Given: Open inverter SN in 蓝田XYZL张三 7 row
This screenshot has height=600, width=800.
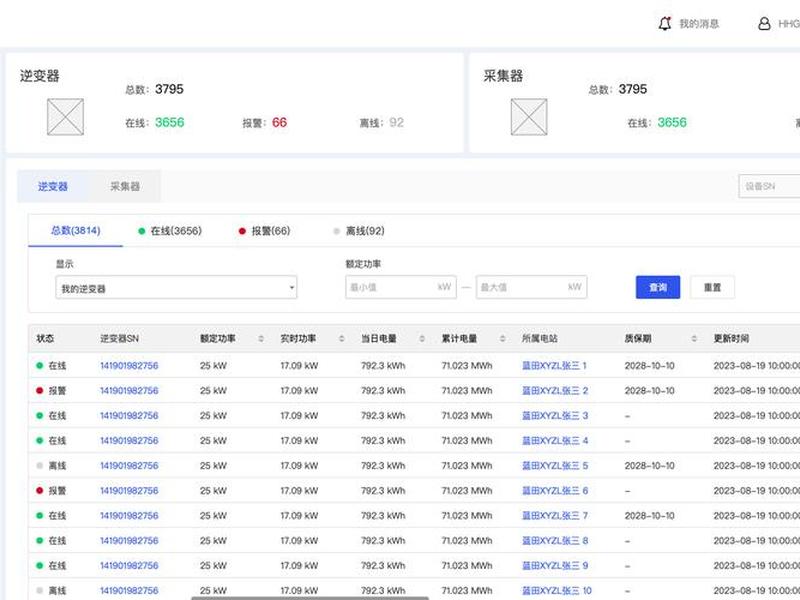Looking at the screenshot, I should [129, 516].
